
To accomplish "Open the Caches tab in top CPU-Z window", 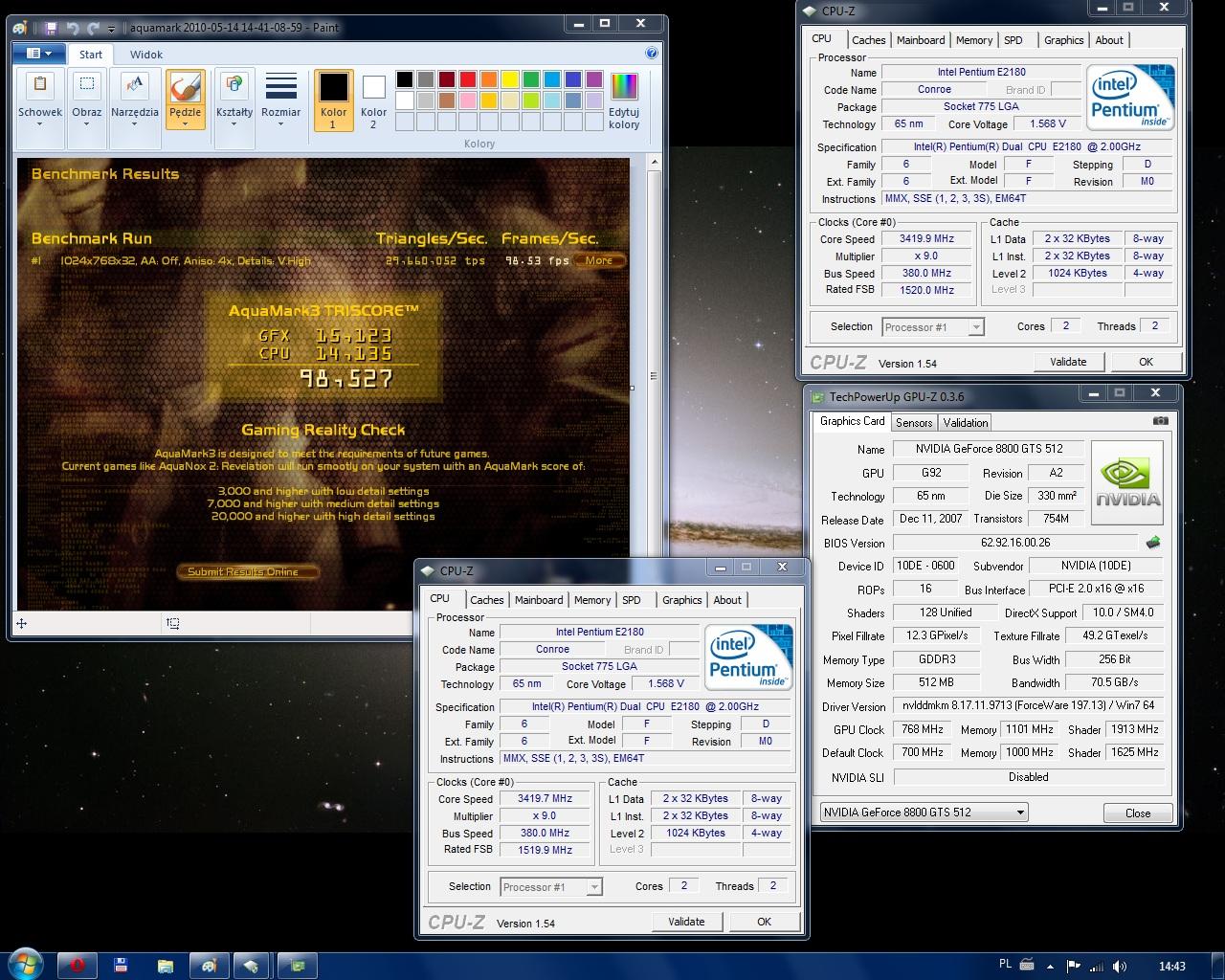I will [868, 40].
